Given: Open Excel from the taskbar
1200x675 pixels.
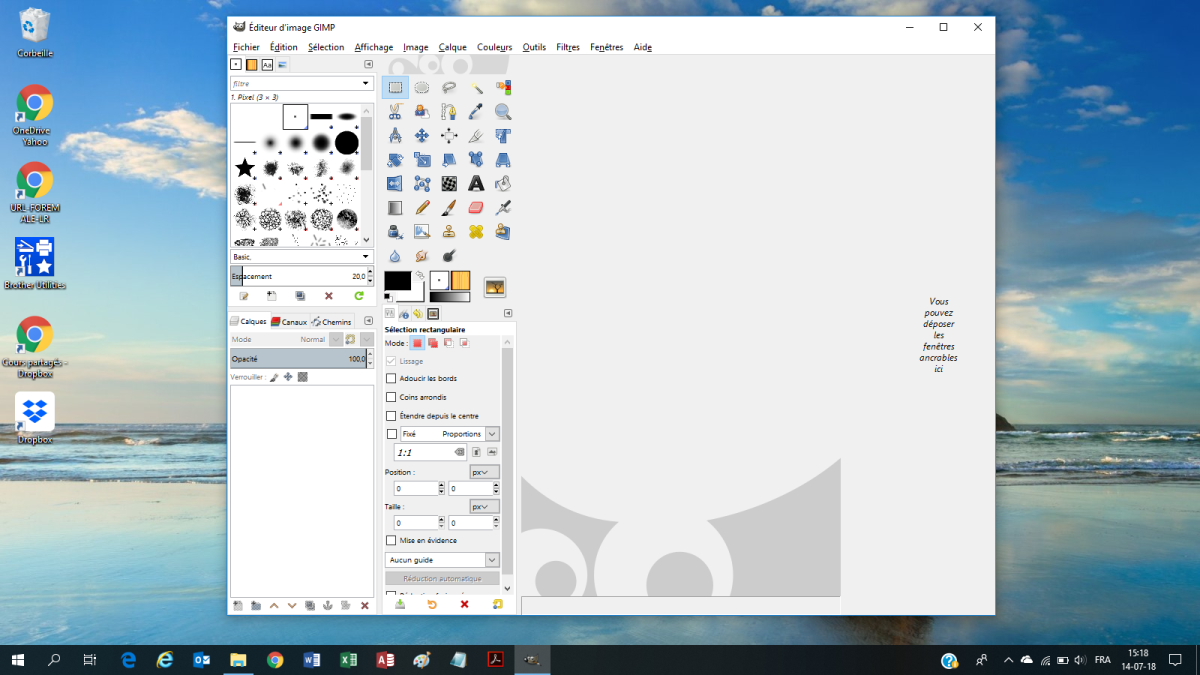Looking at the screenshot, I should click(348, 660).
